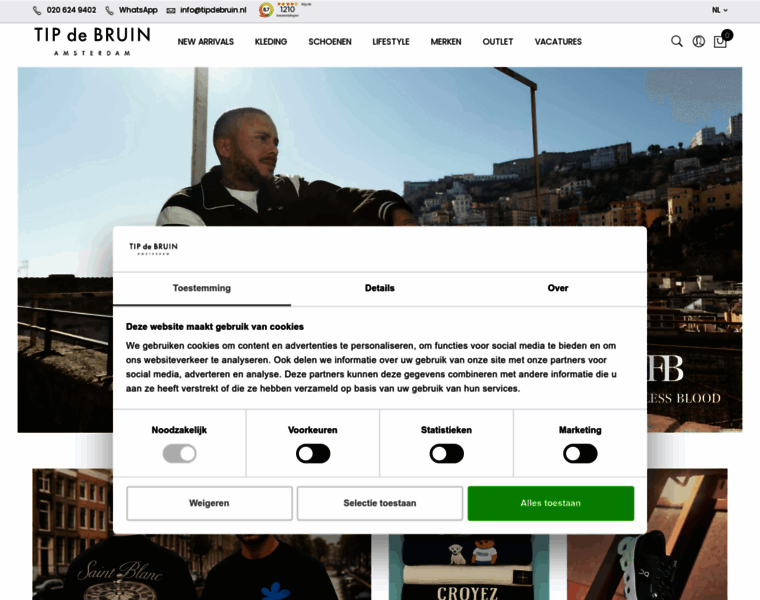The height and width of the screenshot is (600, 760).
Task: Click the 020 624 9402 phone number link
Action: pyautogui.click(x=71, y=10)
